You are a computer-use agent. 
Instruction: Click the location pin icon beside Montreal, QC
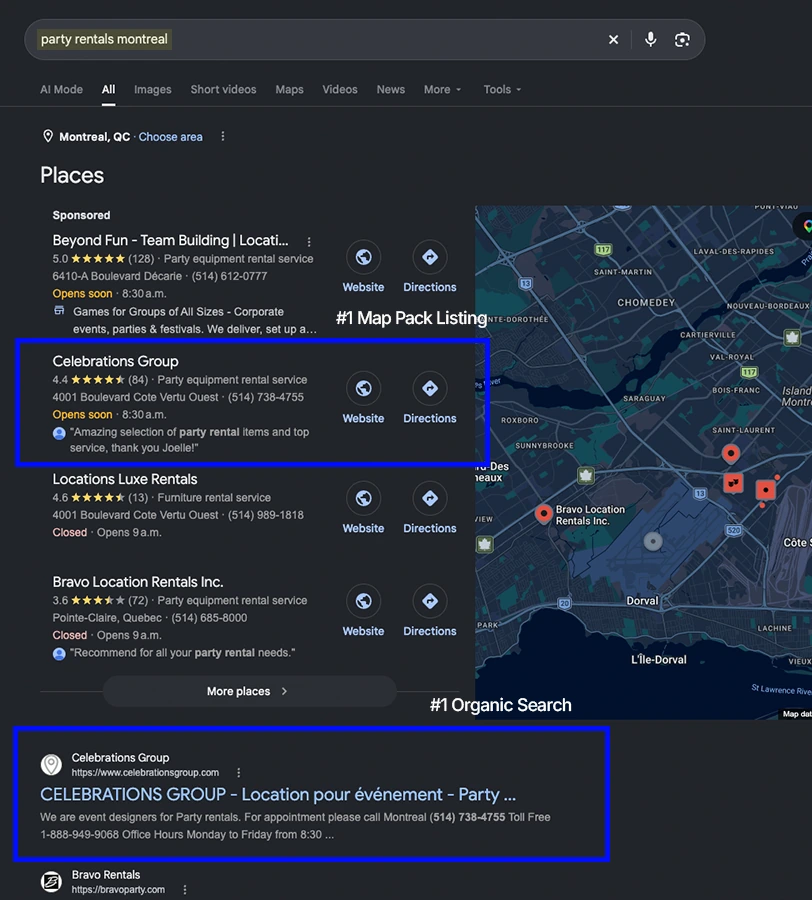pyautogui.click(x=48, y=137)
